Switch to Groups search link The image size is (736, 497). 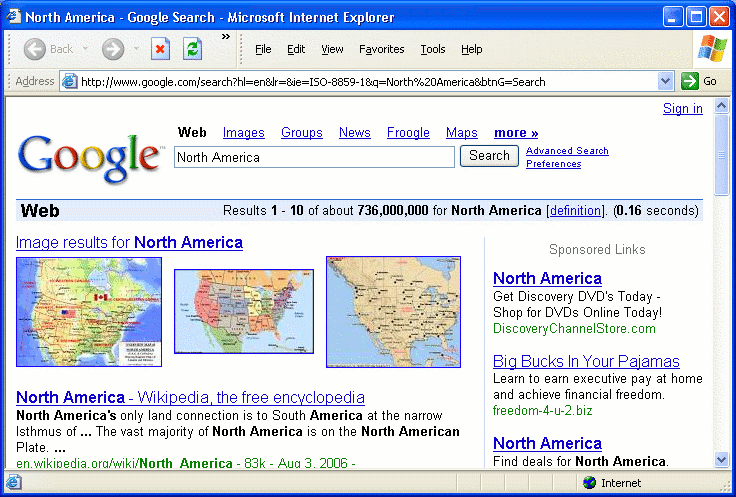point(301,133)
